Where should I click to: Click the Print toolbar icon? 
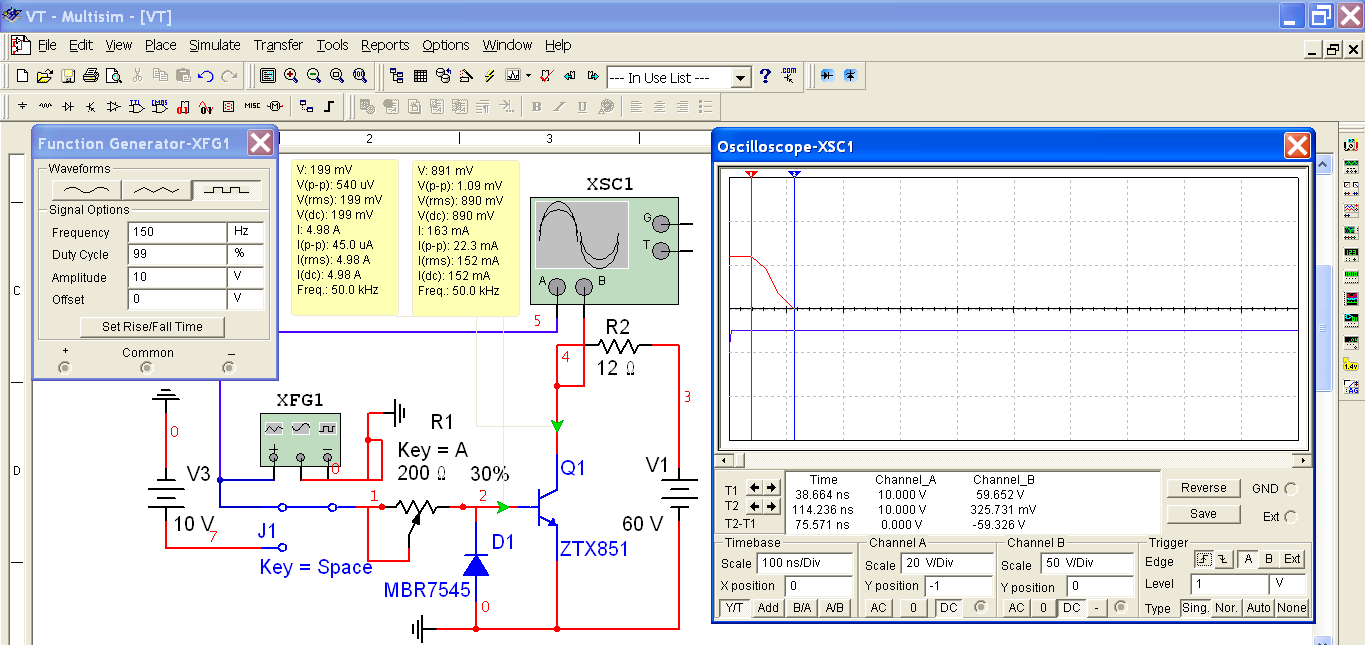91,76
